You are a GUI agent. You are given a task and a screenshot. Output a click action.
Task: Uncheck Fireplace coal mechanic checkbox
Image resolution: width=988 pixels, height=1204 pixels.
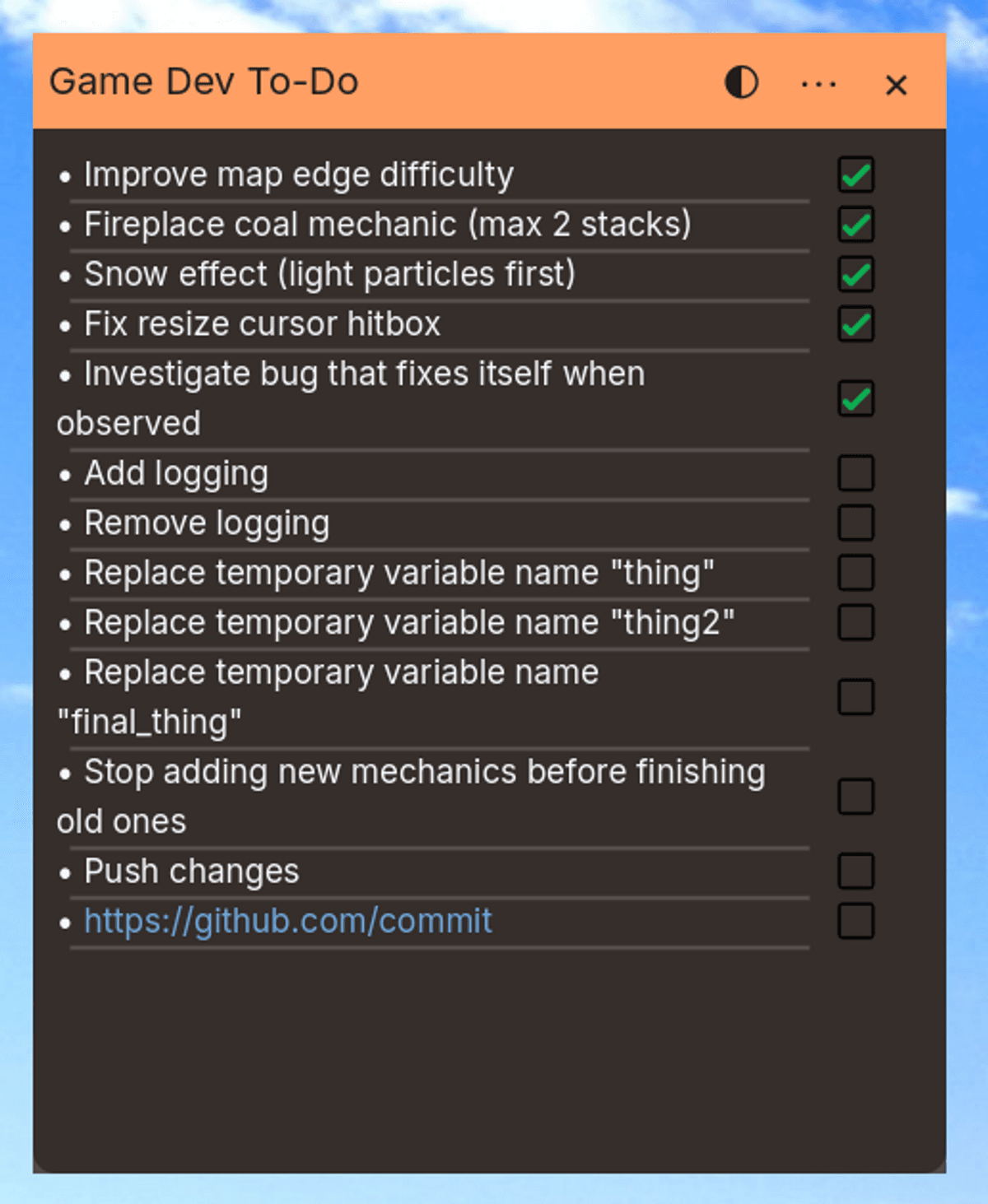pos(855,225)
